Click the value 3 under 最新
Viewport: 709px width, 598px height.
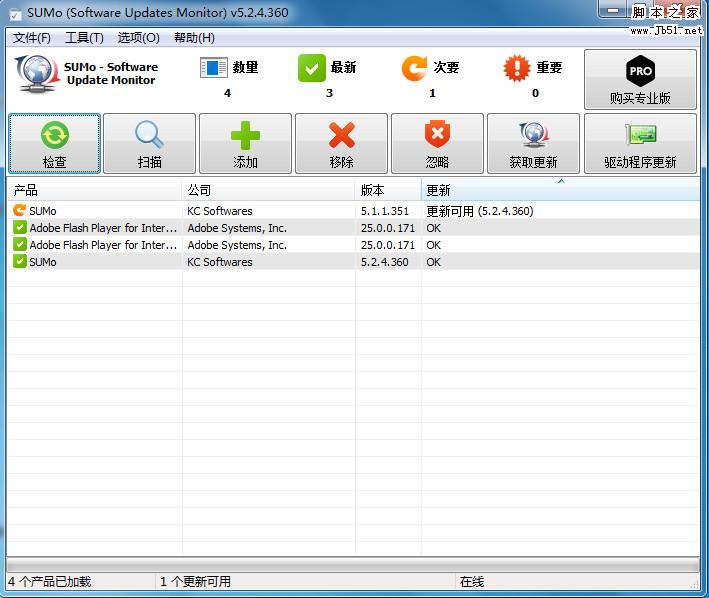pos(330,93)
